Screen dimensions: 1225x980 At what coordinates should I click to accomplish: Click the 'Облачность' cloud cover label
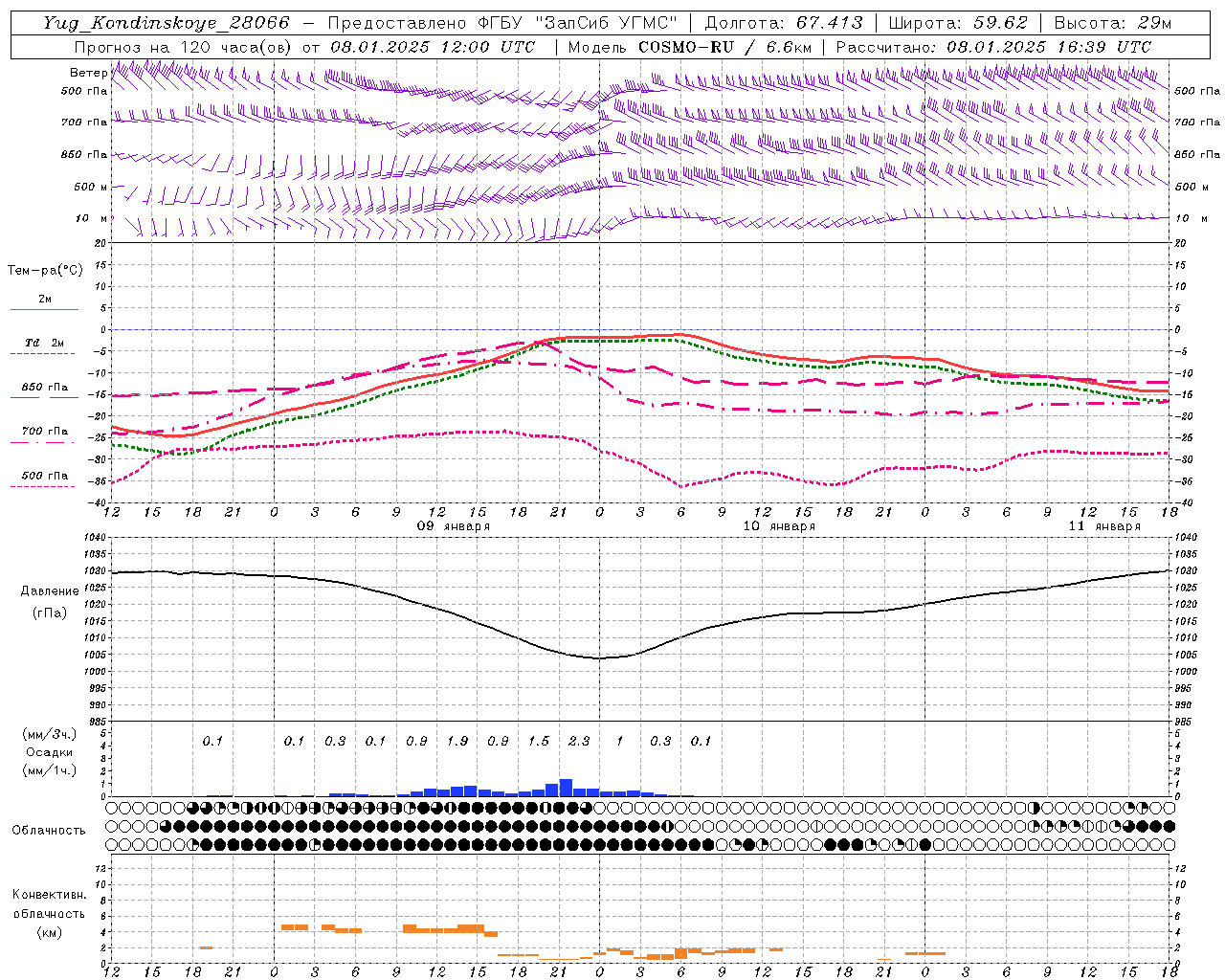(49, 831)
